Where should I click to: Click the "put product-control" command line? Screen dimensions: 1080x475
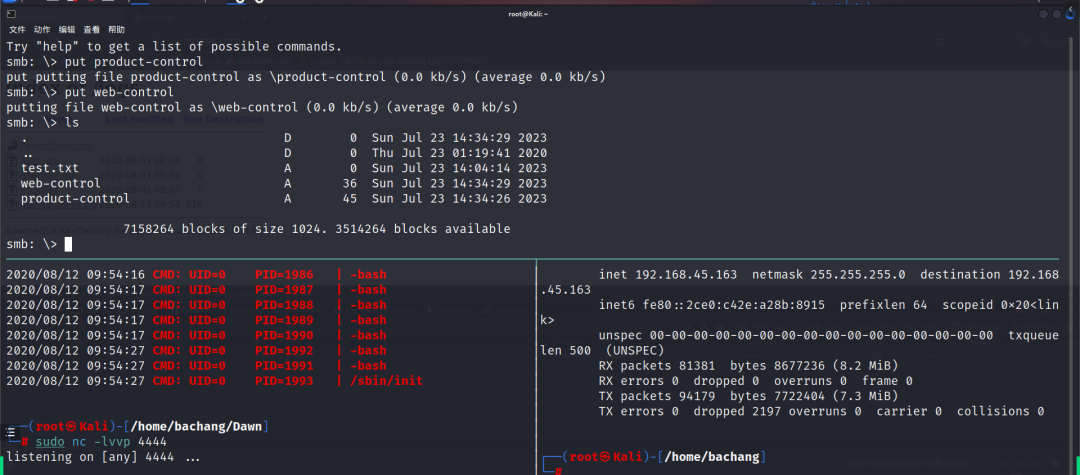coord(105,62)
